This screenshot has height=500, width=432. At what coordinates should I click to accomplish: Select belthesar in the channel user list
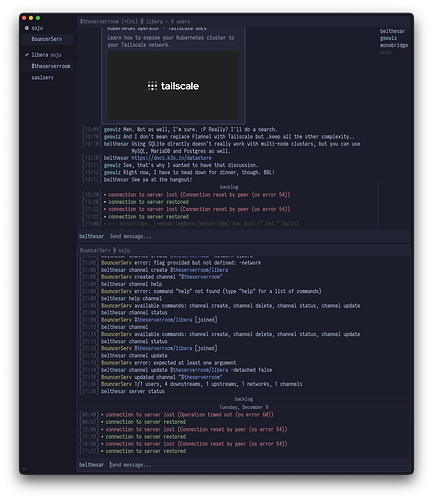click(392, 31)
